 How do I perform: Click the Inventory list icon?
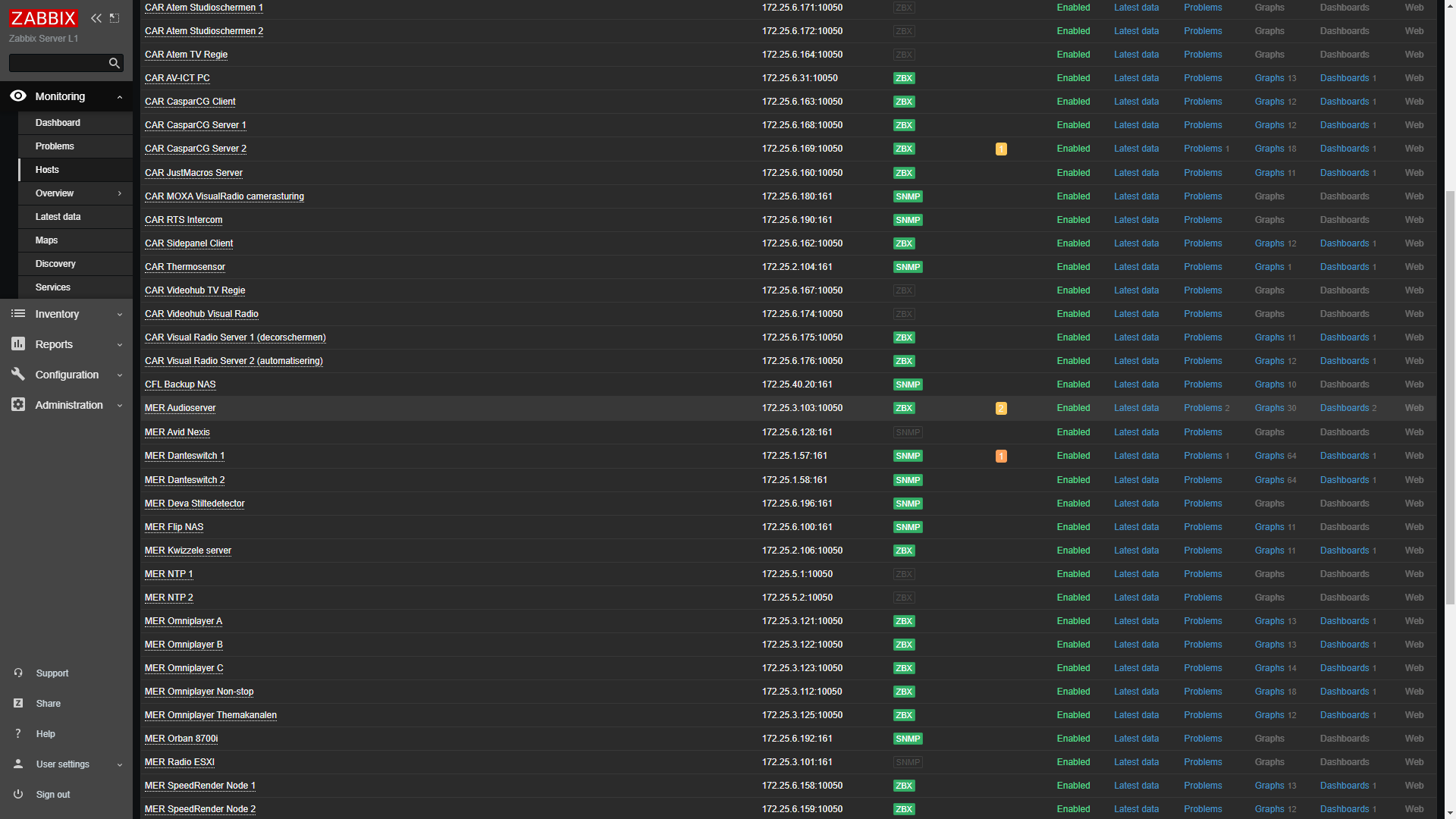pos(18,314)
